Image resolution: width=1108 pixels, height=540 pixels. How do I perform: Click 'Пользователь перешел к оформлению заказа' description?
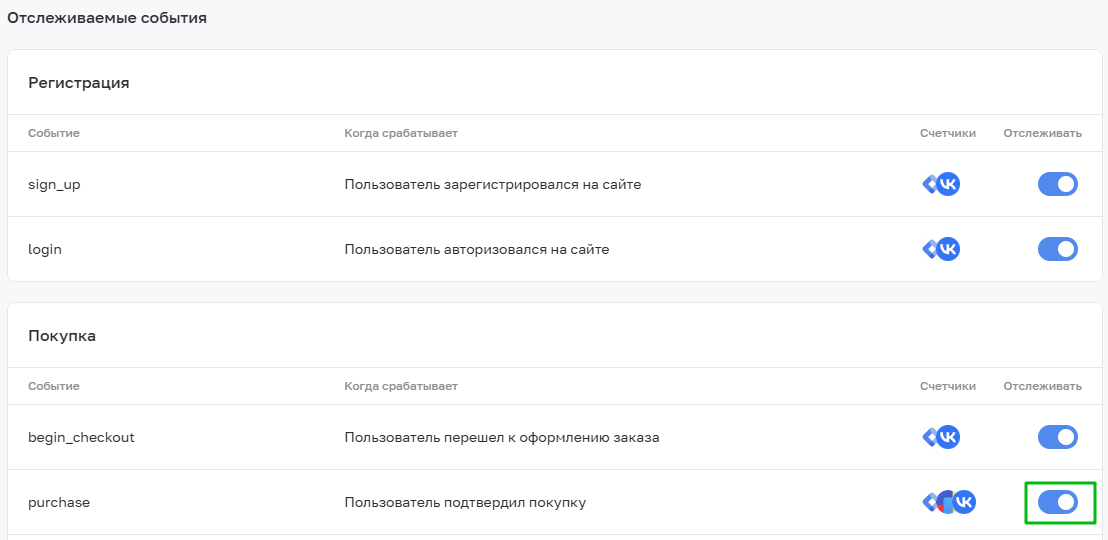[x=502, y=438]
